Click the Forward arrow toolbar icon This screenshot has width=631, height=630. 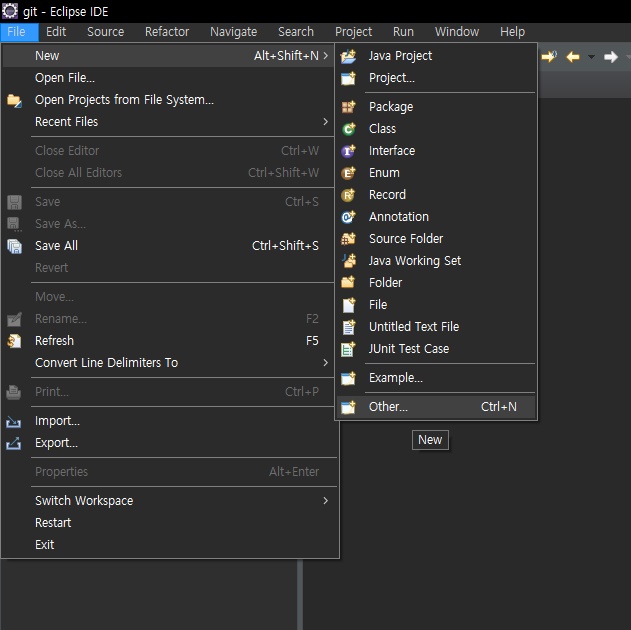[x=611, y=57]
